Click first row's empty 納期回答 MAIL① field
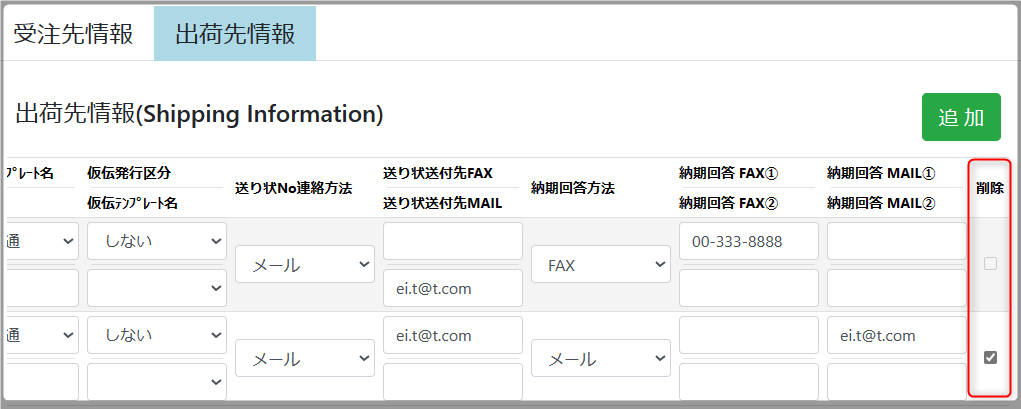The height and width of the screenshot is (409, 1021). [x=896, y=241]
